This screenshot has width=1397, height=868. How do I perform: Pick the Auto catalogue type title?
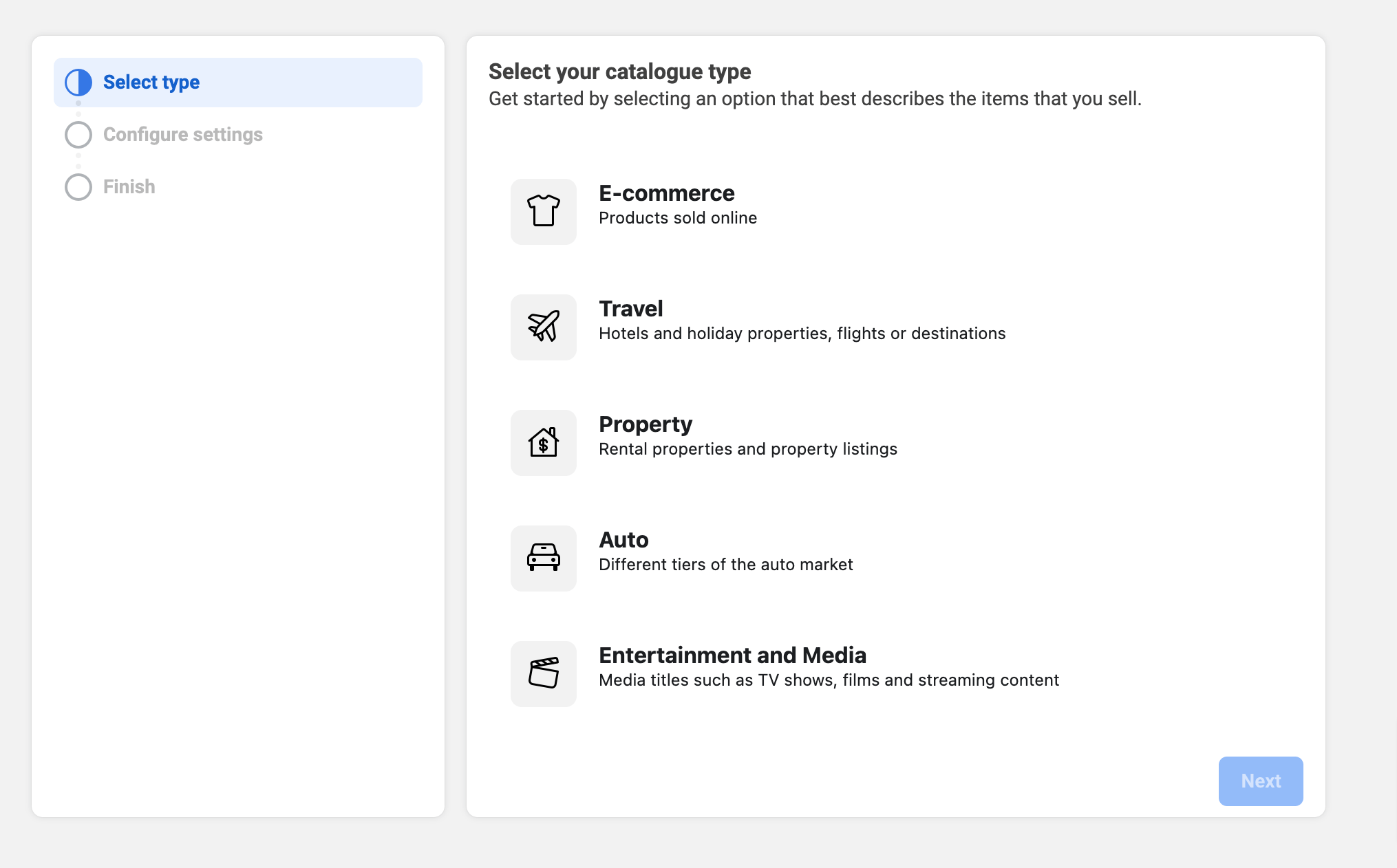click(x=623, y=540)
